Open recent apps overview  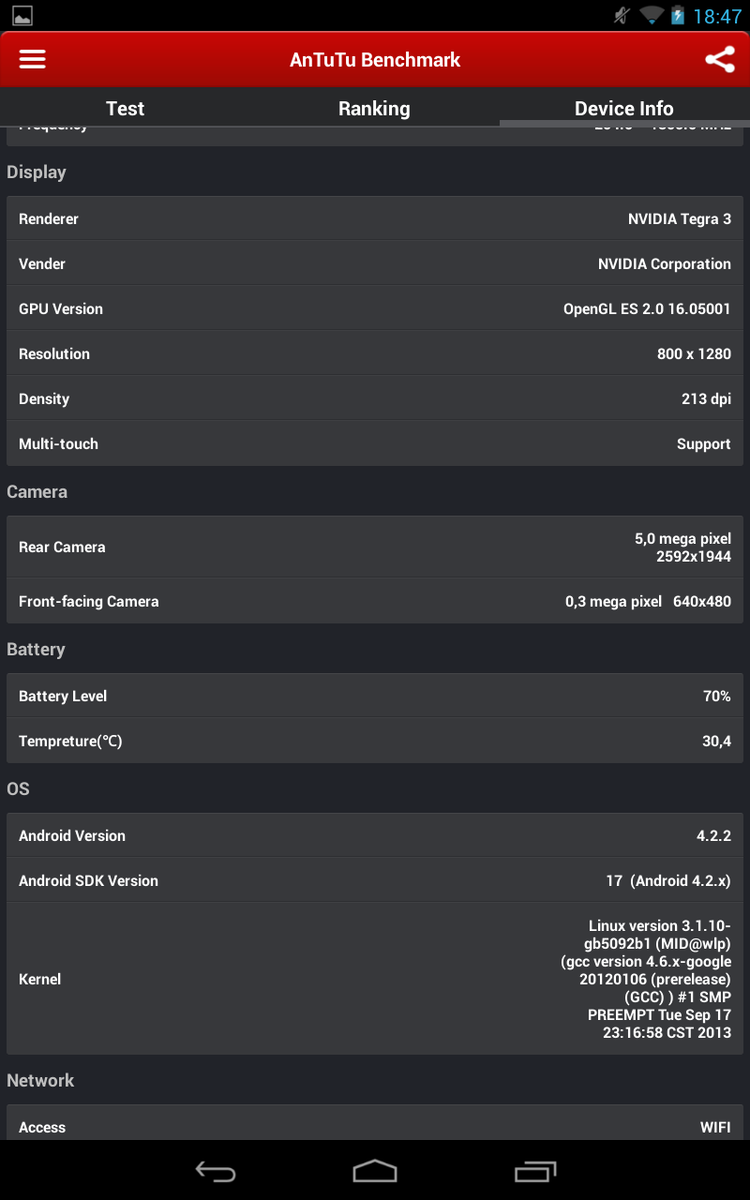tap(535, 1171)
